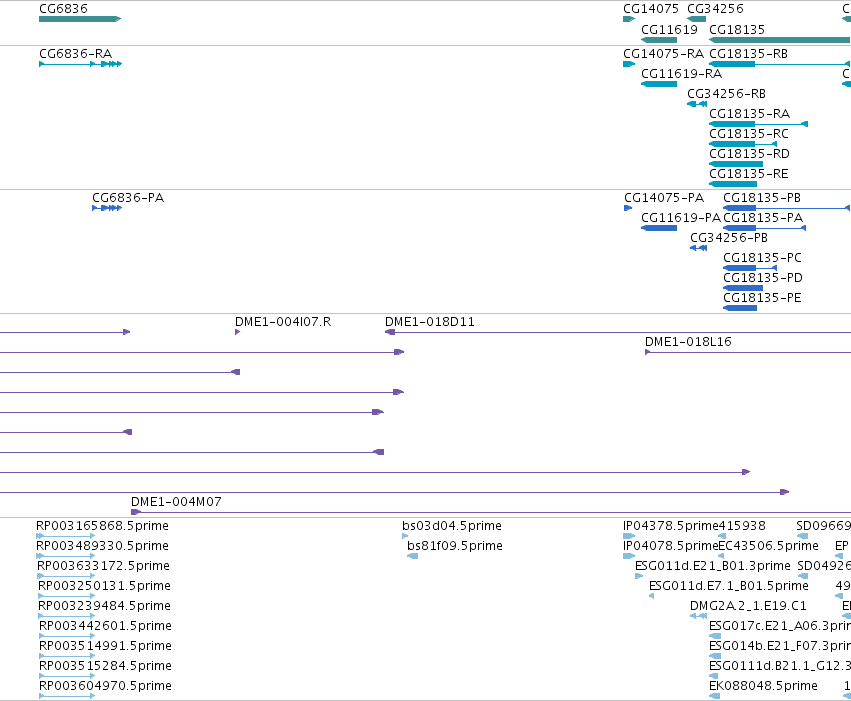Click the RP003633172.5prime EST label
This screenshot has height=701, width=851.
[103, 566]
